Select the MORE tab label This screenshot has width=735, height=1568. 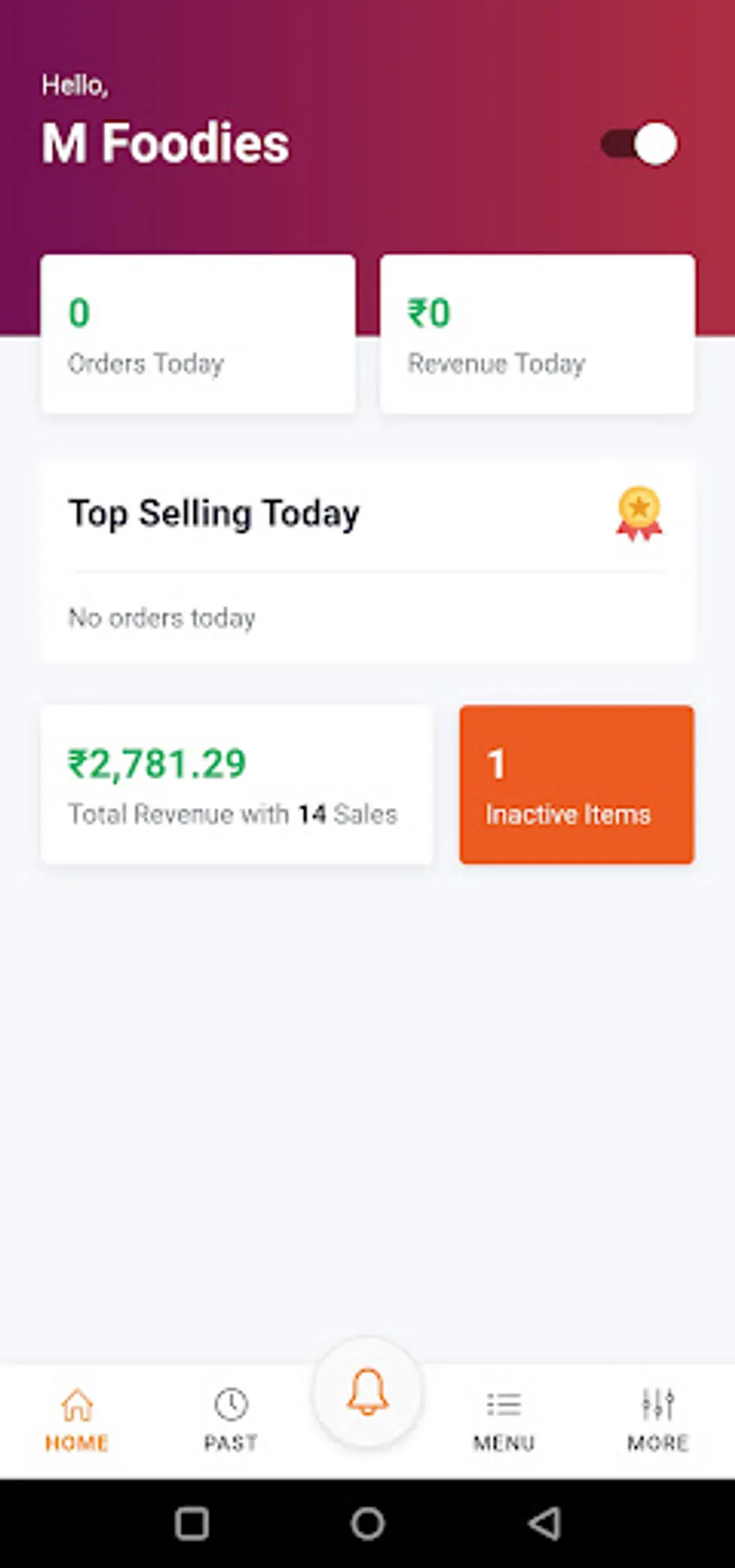(x=658, y=1443)
